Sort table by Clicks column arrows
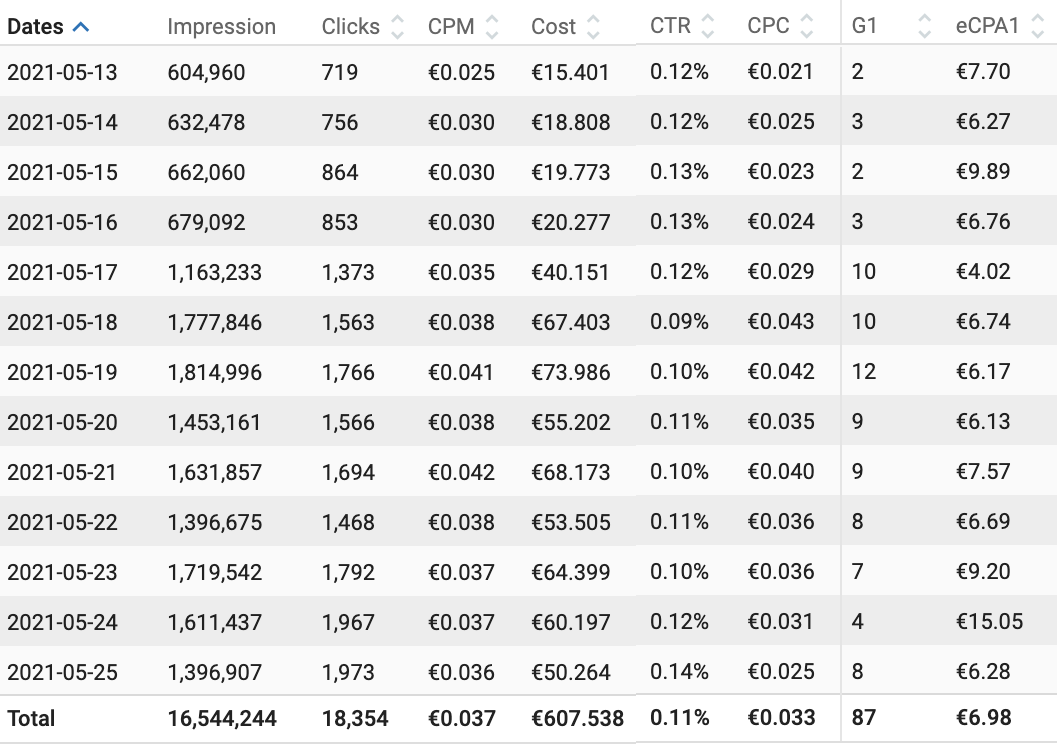 tap(397, 27)
